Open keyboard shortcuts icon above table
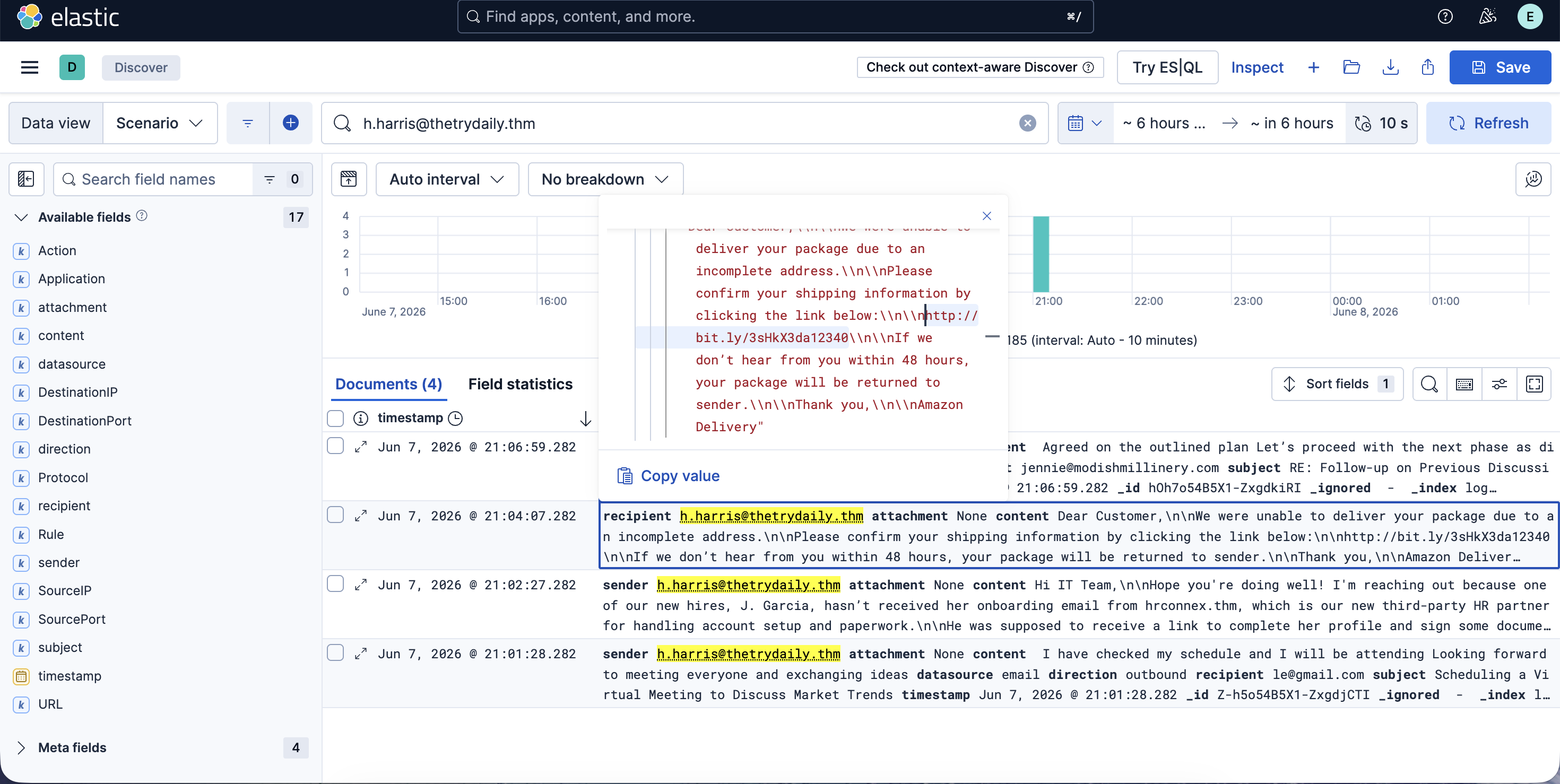1560x784 pixels. pos(1464,384)
